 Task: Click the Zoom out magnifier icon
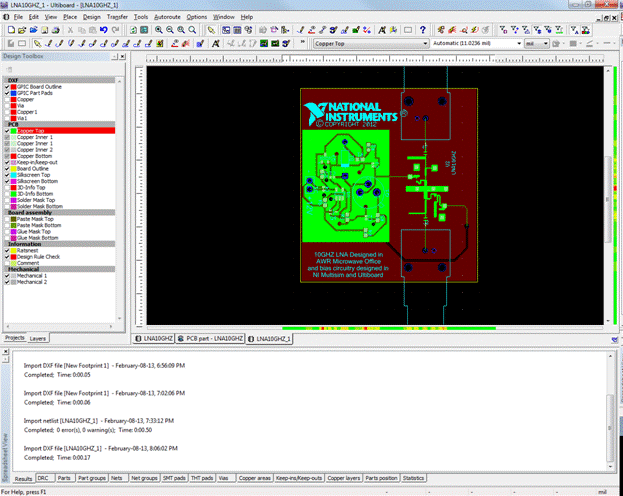click(x=171, y=30)
